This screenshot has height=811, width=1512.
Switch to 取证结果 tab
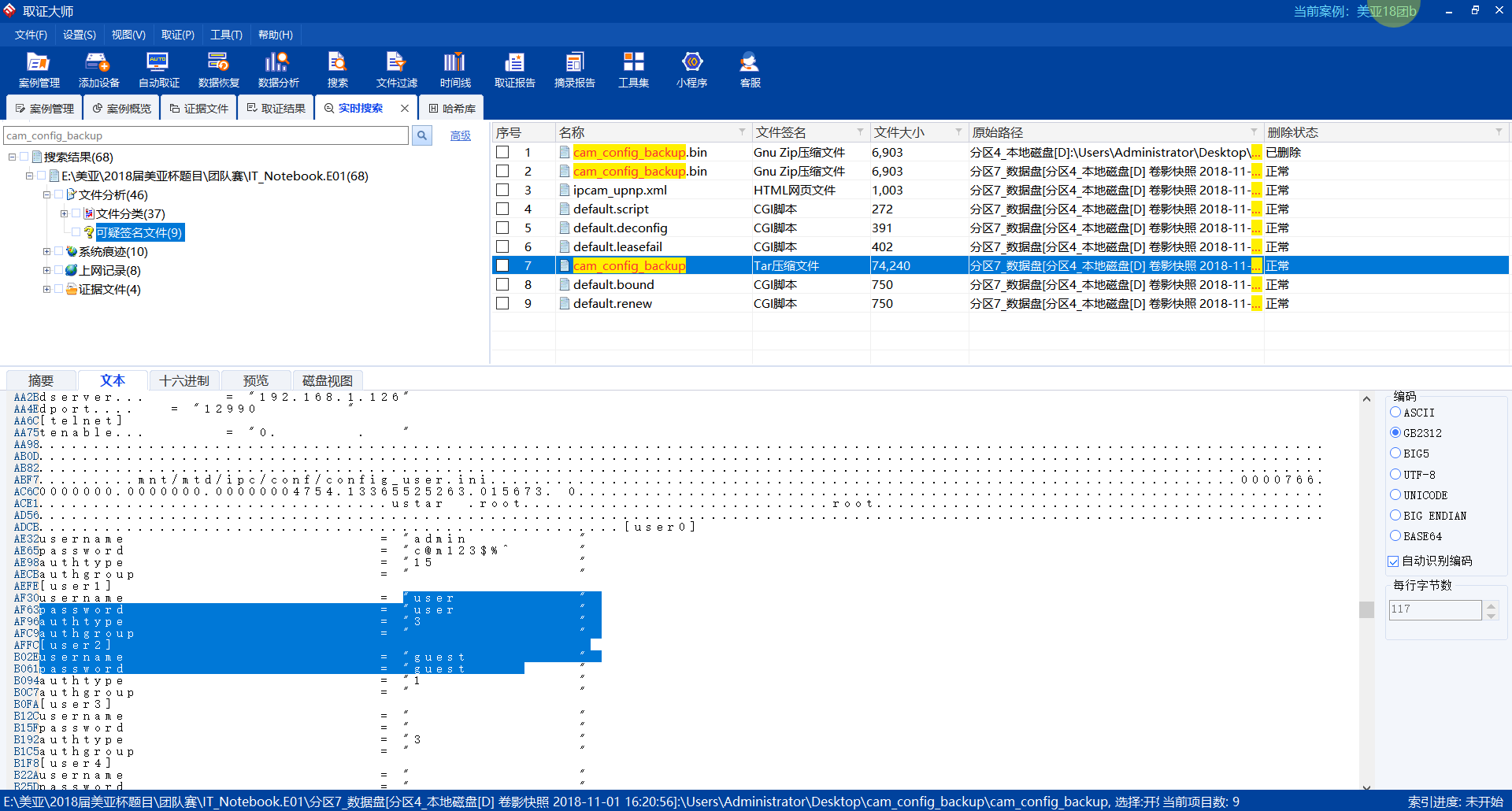276,108
